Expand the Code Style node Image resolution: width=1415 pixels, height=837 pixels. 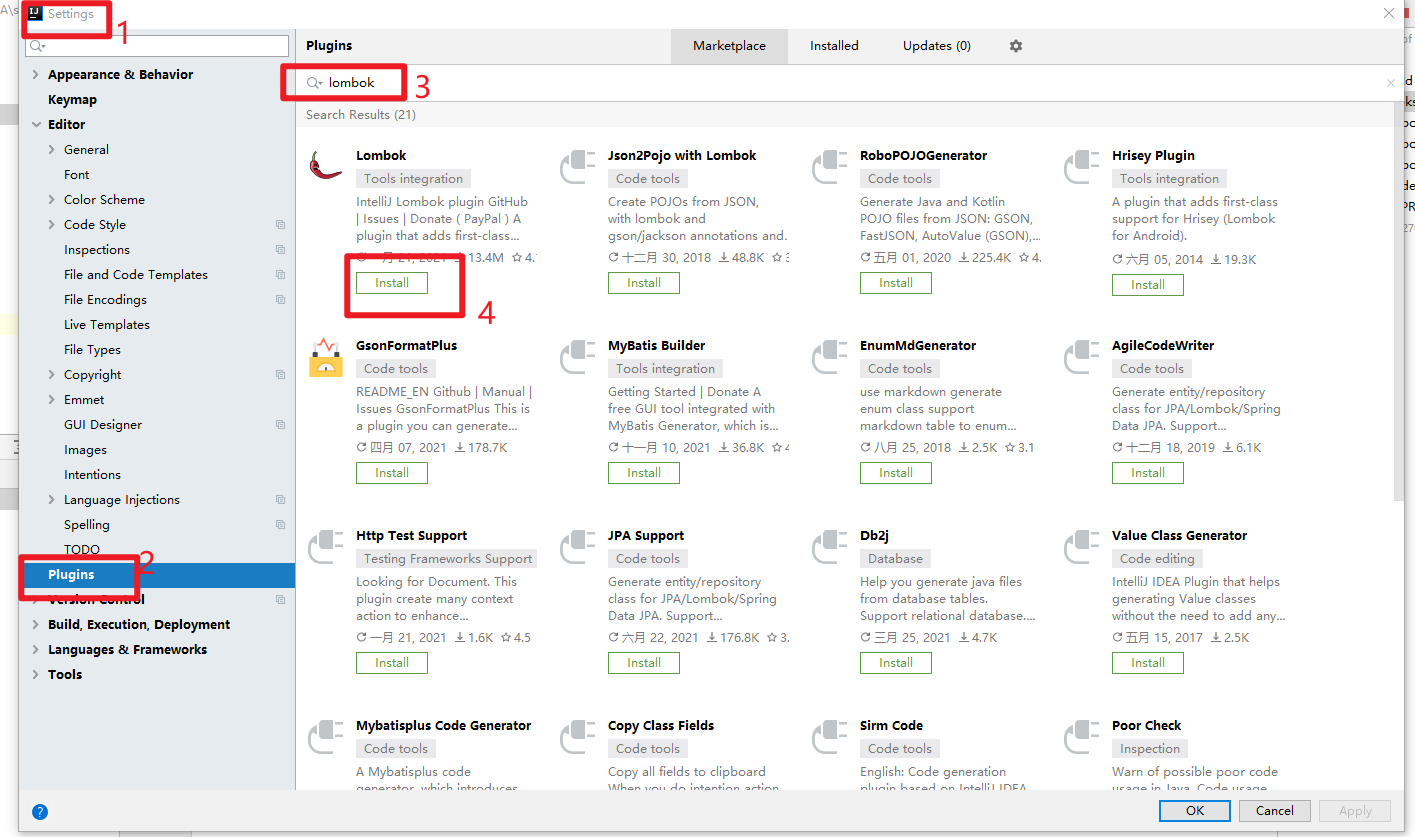click(52, 225)
